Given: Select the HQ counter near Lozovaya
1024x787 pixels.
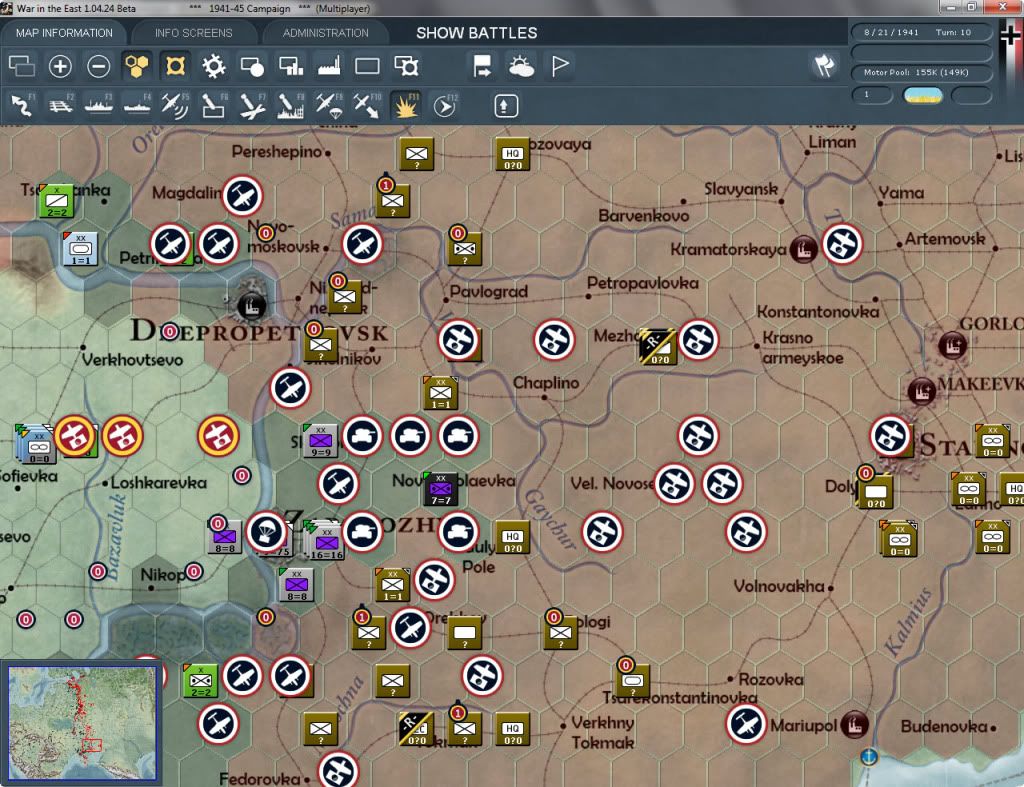Looking at the screenshot, I should tap(513, 155).
